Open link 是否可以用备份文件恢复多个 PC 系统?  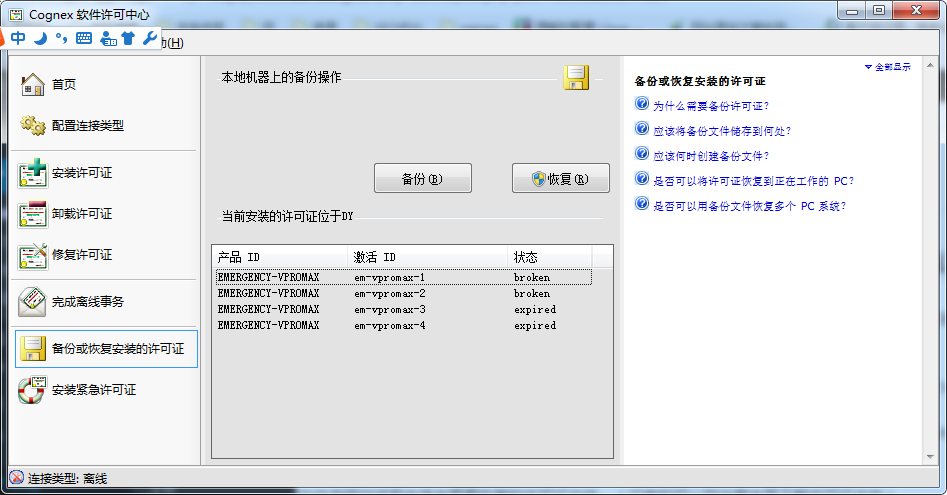point(750,206)
